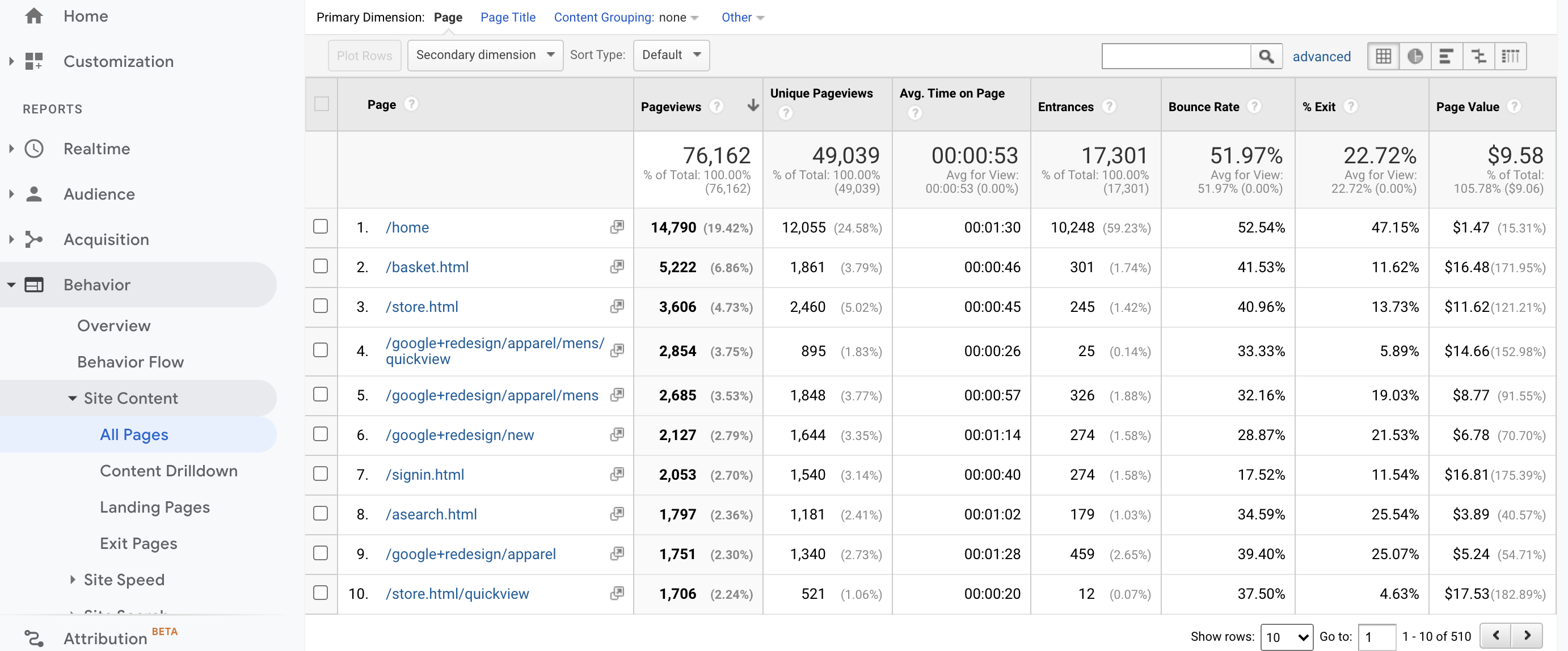Screen dimensions: 1568x651
Task: Check the select-all rows checkbox in the header
Action: [322, 104]
